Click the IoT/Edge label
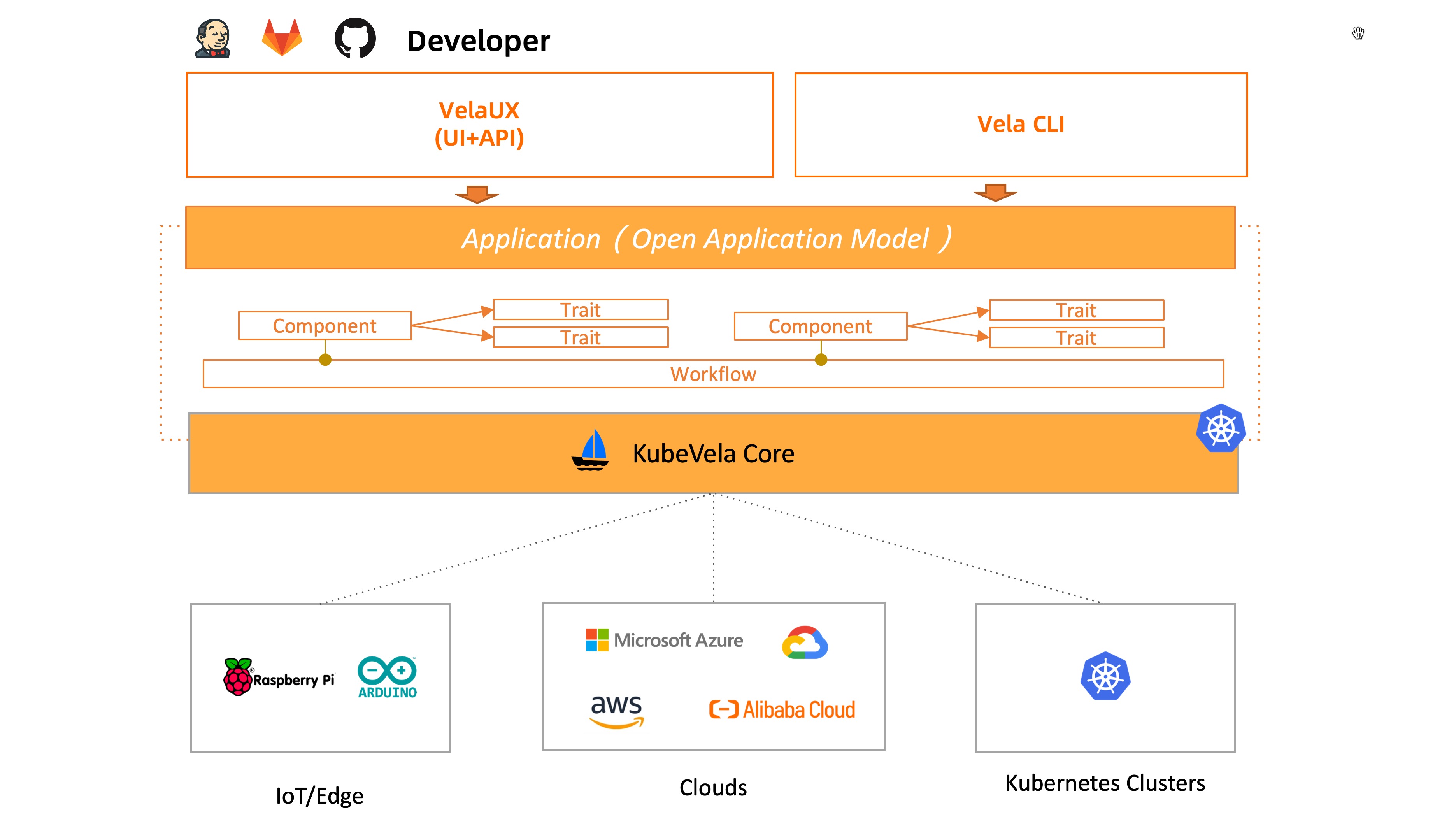This screenshot has height=825, width=1456. click(x=319, y=796)
